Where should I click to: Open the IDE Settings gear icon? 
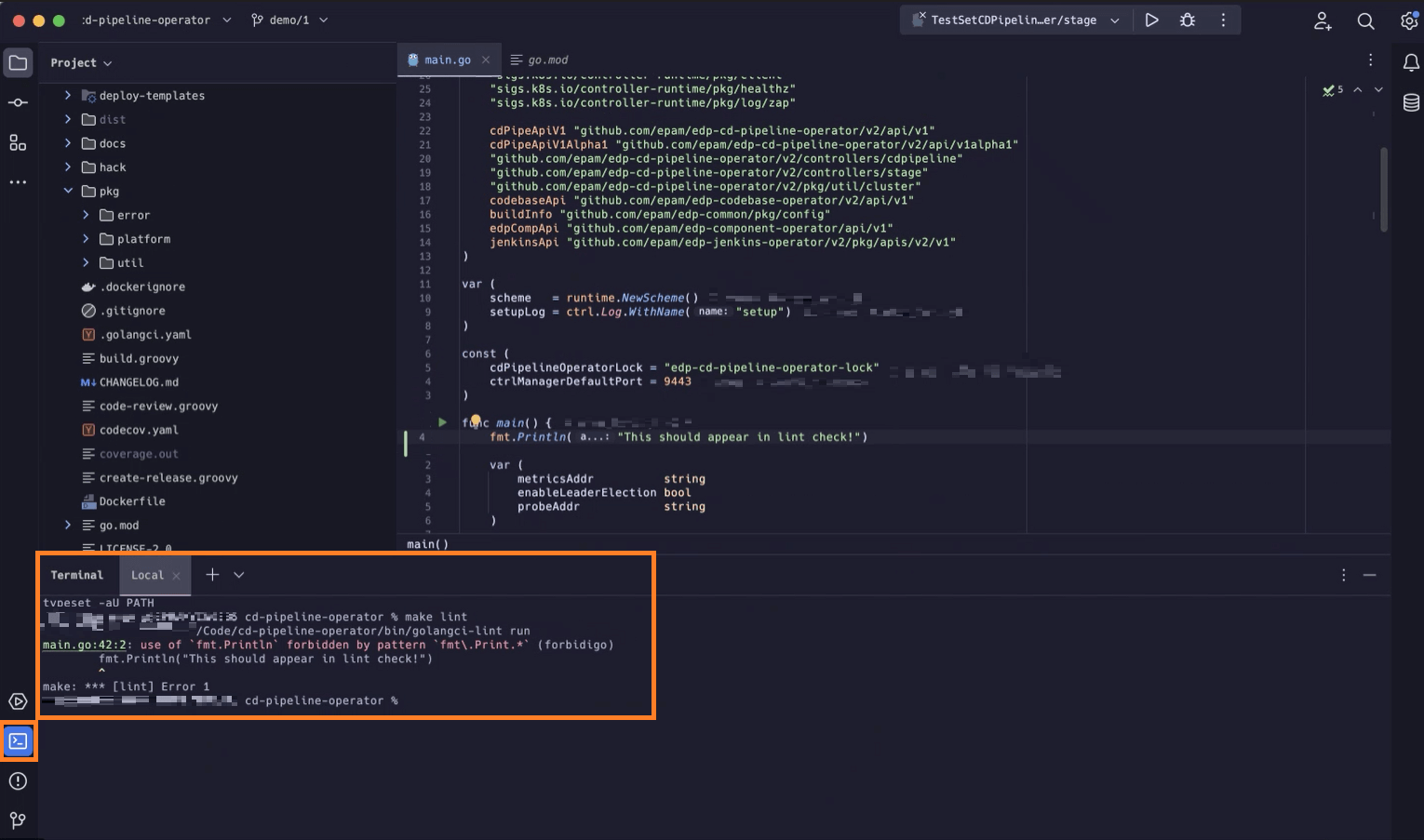1409,20
